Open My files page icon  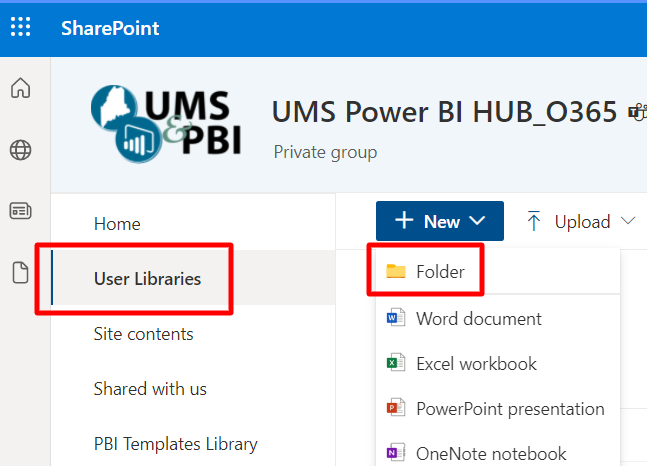[21, 272]
